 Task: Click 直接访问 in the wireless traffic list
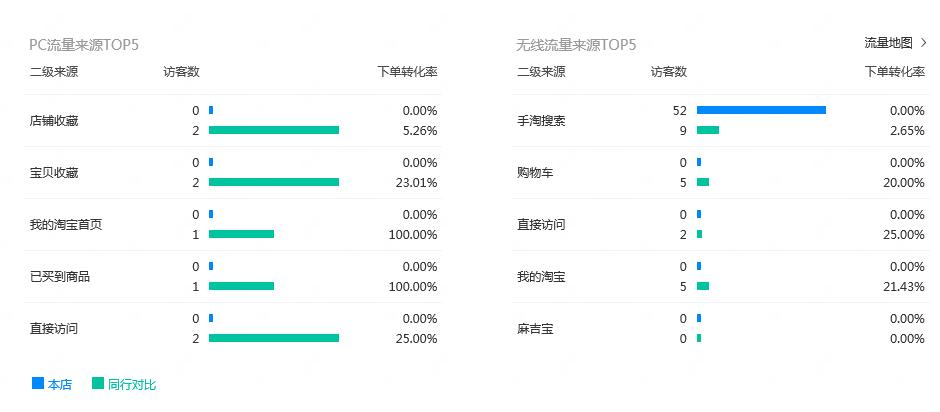pos(541,225)
